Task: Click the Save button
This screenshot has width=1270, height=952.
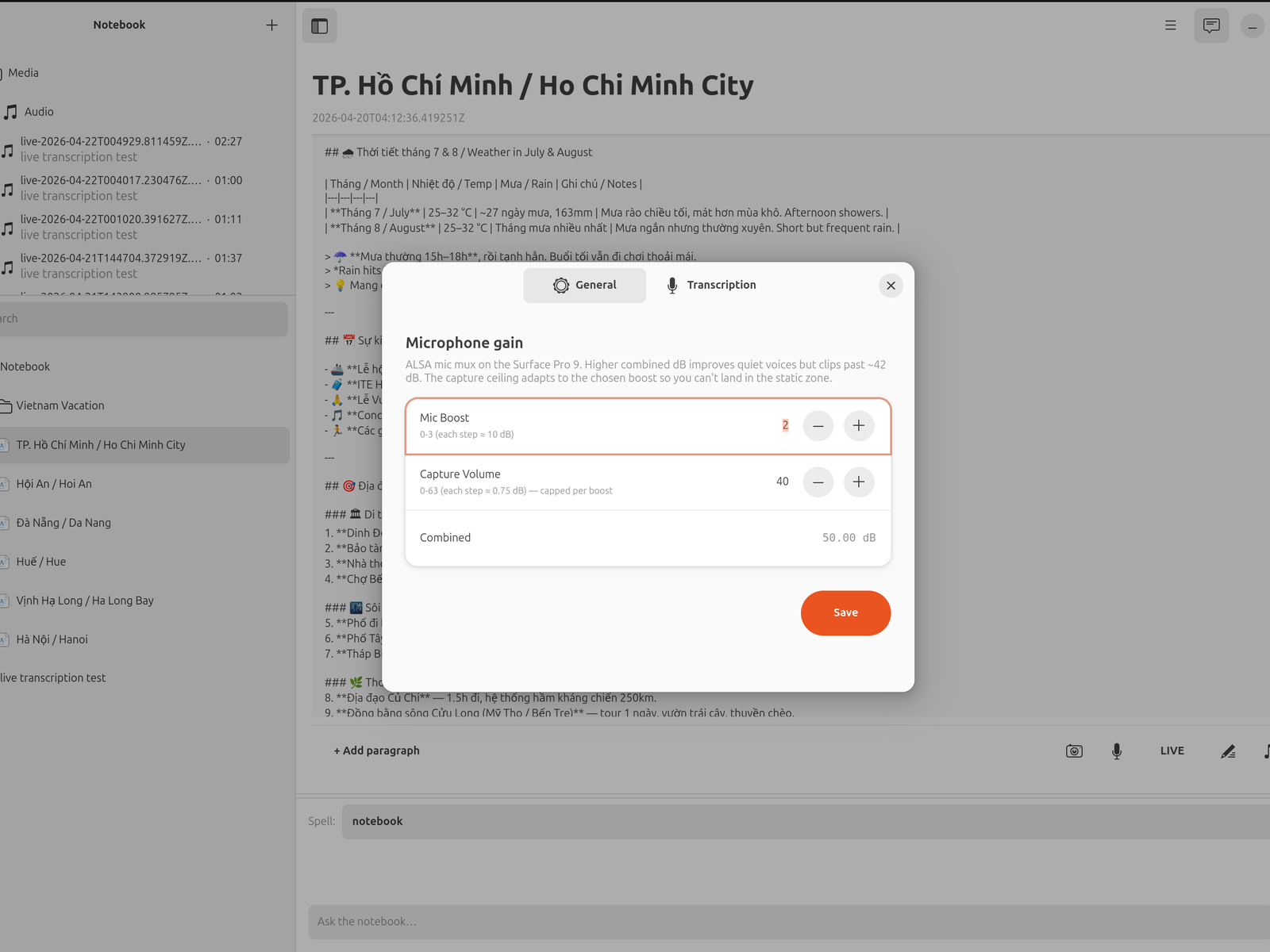Action: pos(846,612)
